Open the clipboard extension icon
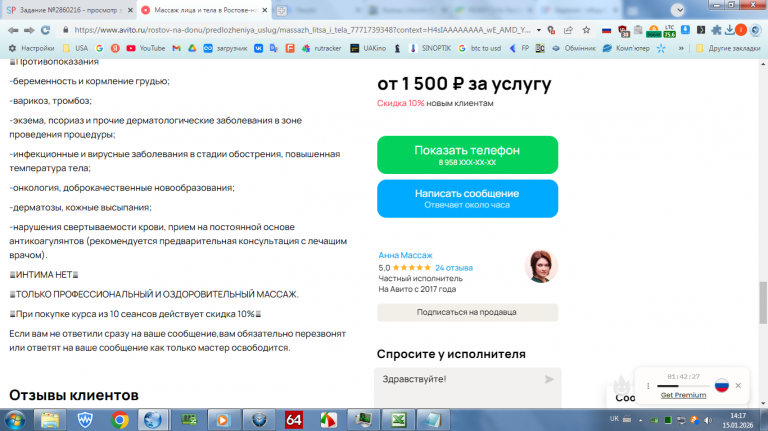Image resolution: width=768 pixels, height=431 pixels. pos(638,30)
